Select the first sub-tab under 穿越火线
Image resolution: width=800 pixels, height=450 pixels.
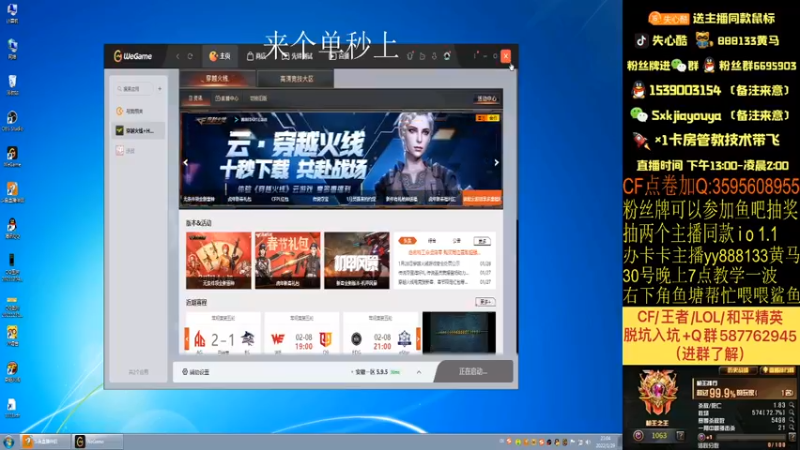(x=195, y=98)
